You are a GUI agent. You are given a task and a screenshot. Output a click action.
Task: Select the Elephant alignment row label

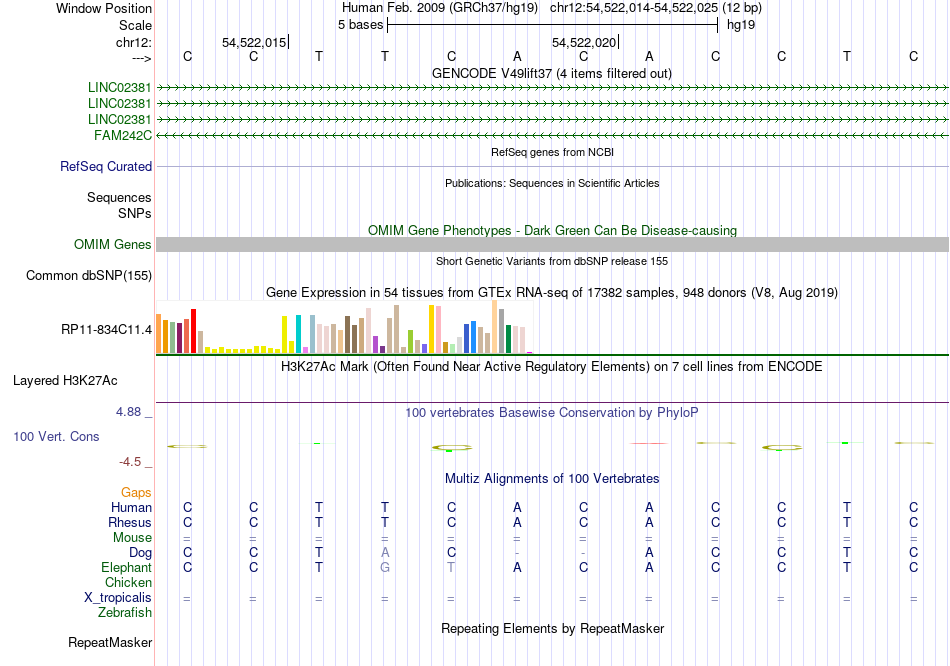click(126, 567)
